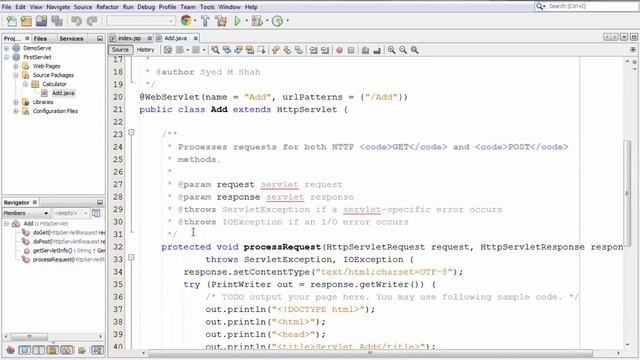Click the editor Zoom Out magnifier
640x360 pixels.
[403, 50]
